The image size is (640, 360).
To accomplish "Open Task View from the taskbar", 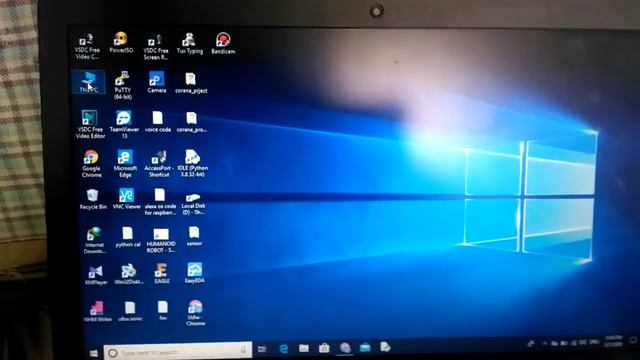I will pos(262,349).
